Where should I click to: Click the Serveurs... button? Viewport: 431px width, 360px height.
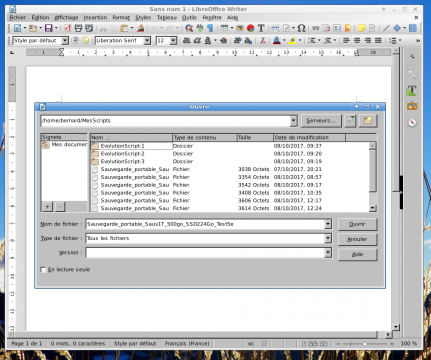(x=321, y=120)
